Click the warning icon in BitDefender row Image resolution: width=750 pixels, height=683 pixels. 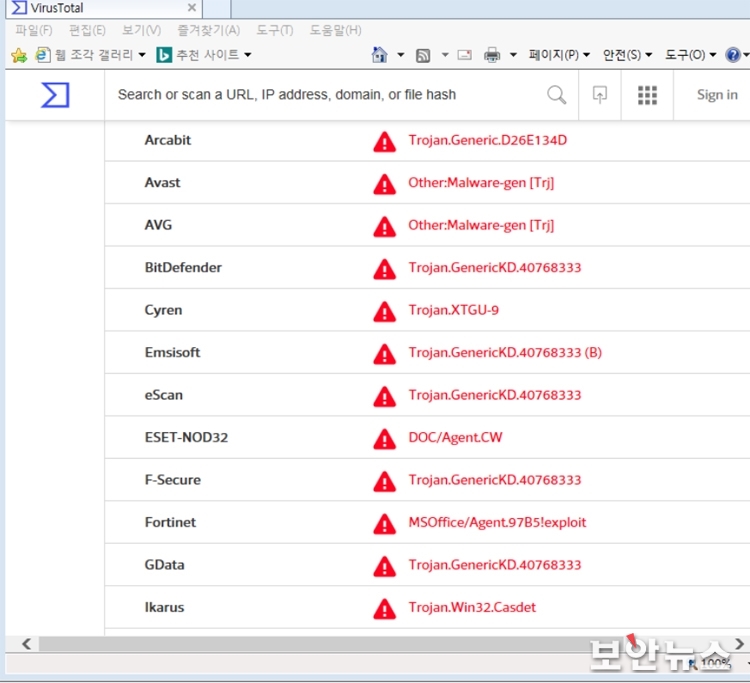click(x=385, y=269)
